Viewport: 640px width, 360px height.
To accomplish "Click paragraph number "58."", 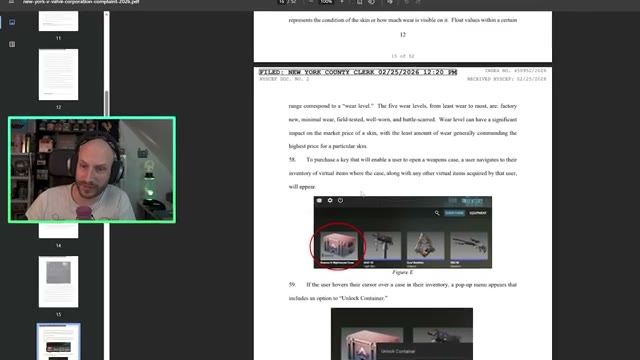I will click(x=292, y=160).
